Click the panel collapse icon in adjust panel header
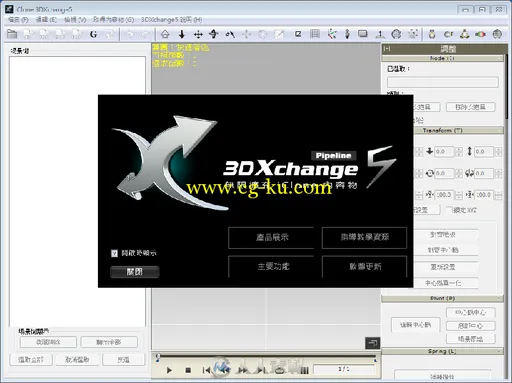The image size is (512, 383). point(387,49)
